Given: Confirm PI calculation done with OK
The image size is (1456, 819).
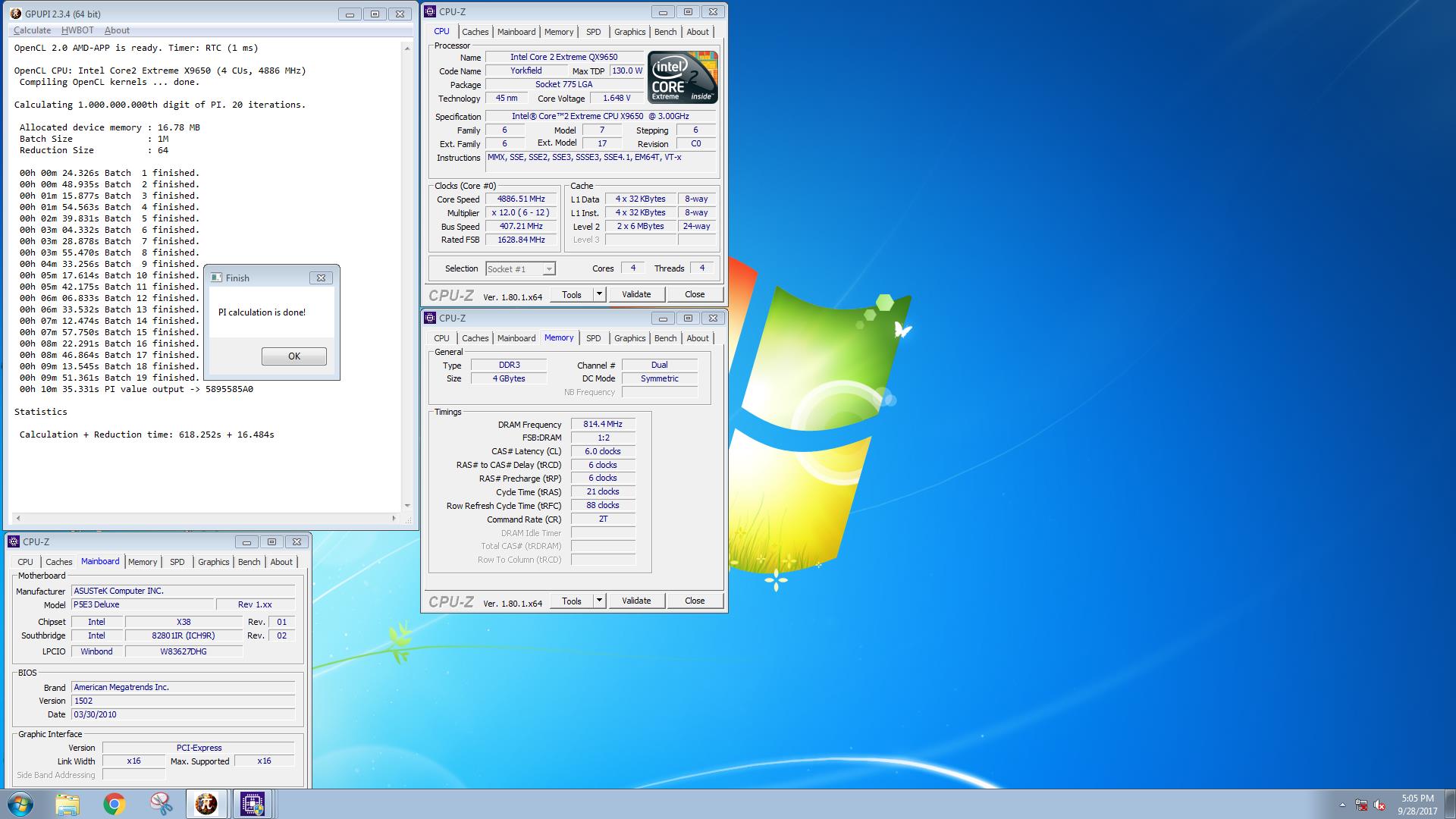Looking at the screenshot, I should (x=294, y=356).
